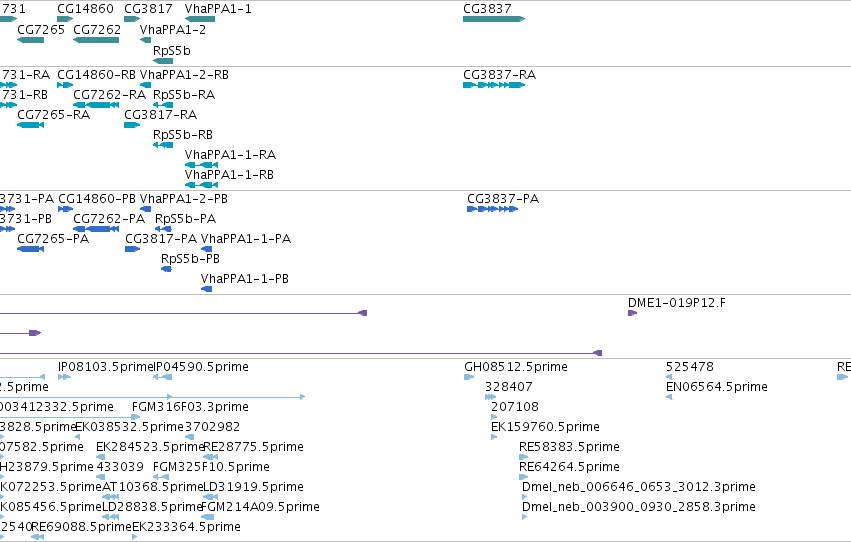Select Dmel_neb_006646_0653_3012.3prime label
This screenshot has width=851, height=542.
(x=639, y=487)
